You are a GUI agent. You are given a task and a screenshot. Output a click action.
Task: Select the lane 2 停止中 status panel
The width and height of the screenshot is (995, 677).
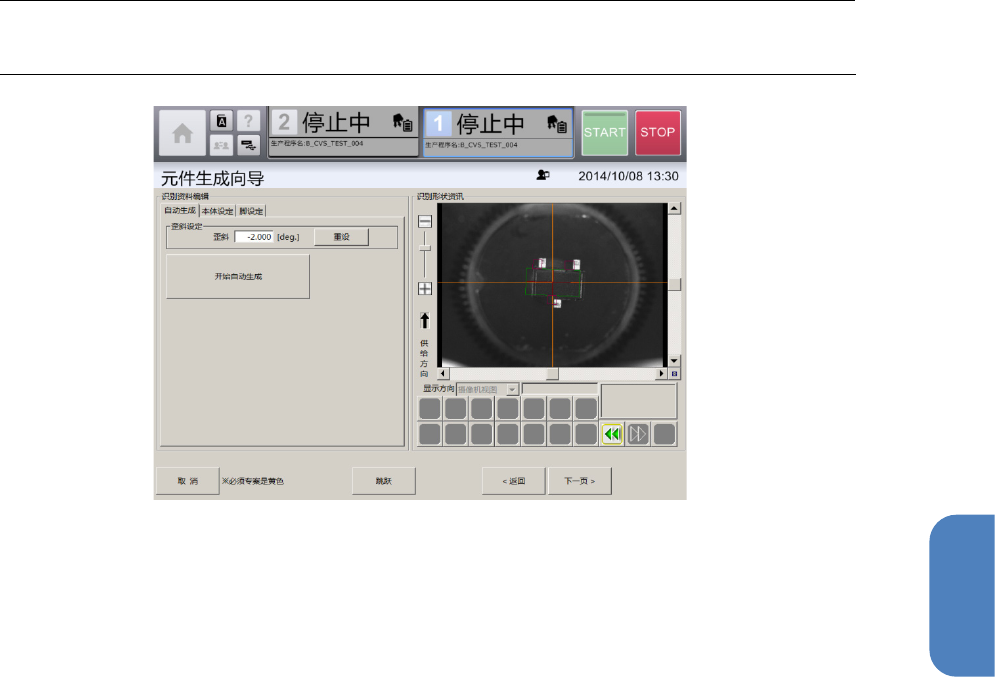pos(342,132)
